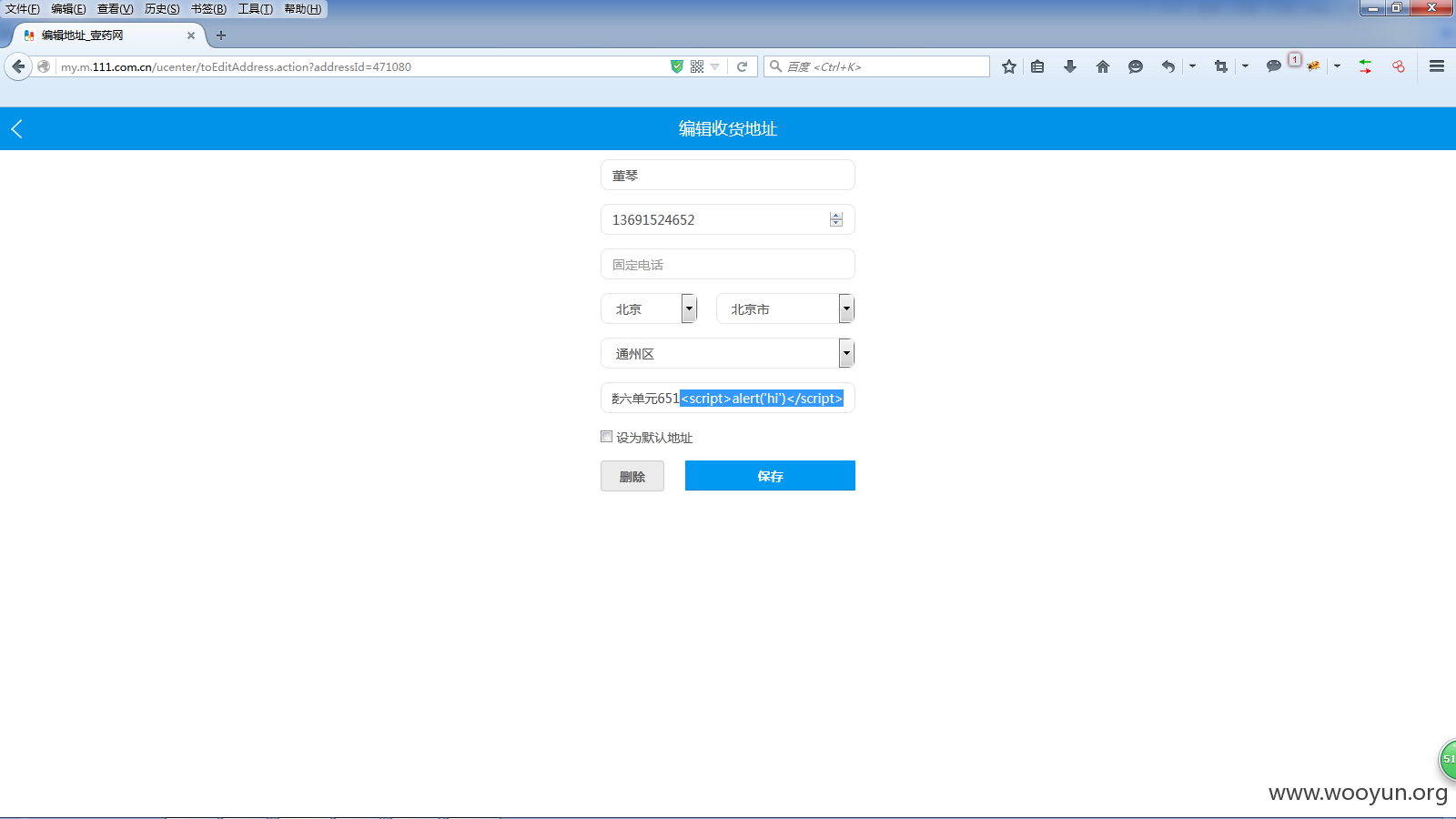Click the name field containing 董琴
Image resolution: width=1456 pixels, height=819 pixels.
point(728,175)
